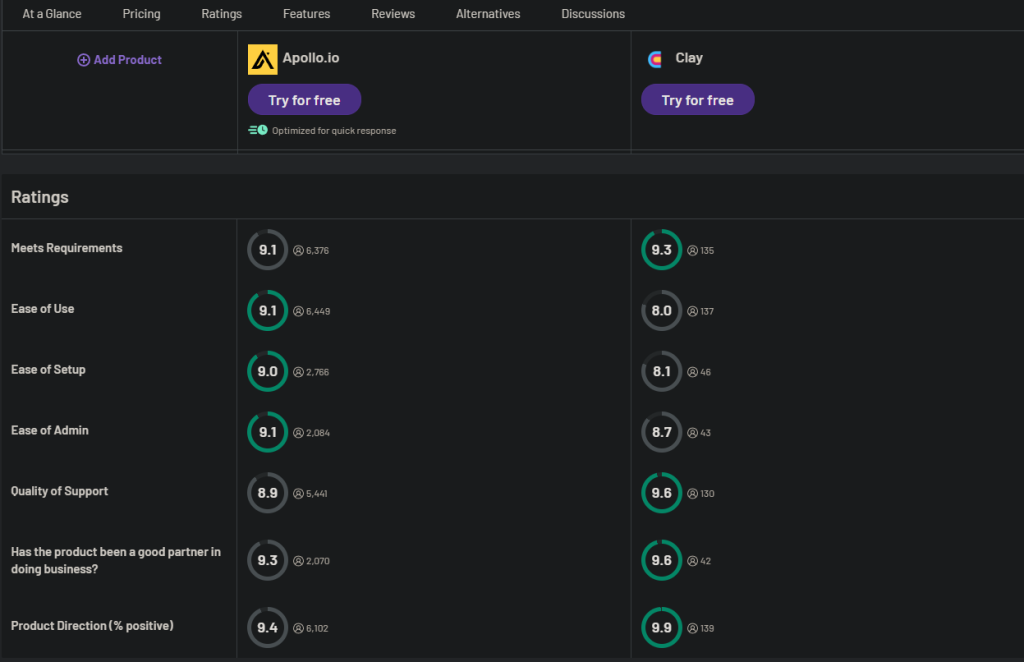Open the Features tab
Viewport: 1024px width, 662px height.
[x=306, y=14]
